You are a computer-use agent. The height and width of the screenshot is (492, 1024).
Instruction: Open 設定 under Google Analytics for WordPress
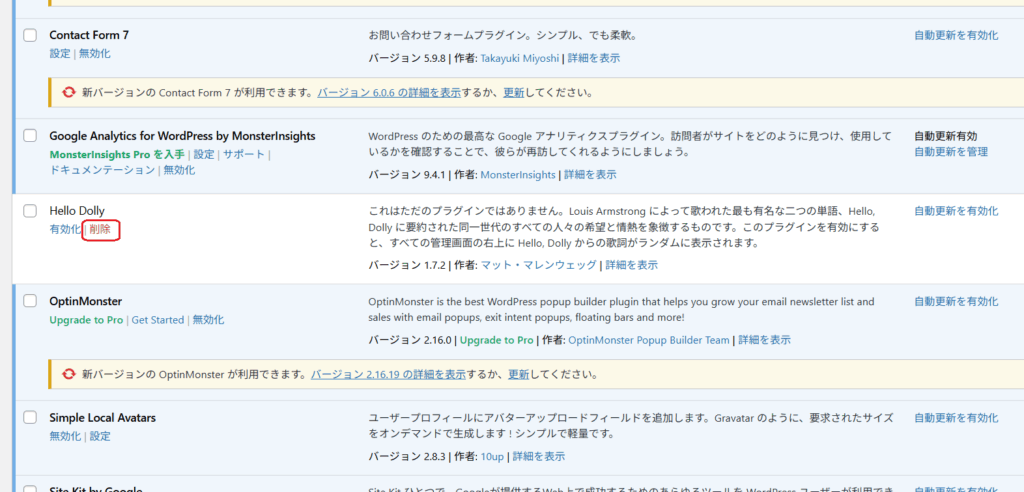tap(204, 155)
